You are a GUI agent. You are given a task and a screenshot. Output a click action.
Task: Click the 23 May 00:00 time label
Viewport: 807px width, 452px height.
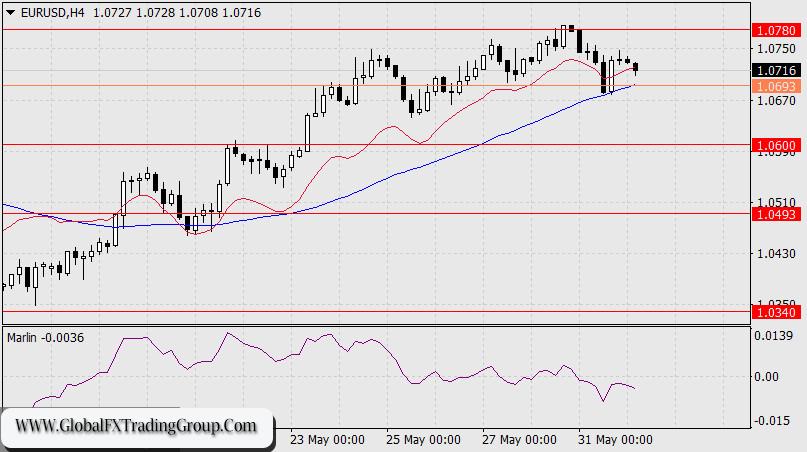coord(327,440)
